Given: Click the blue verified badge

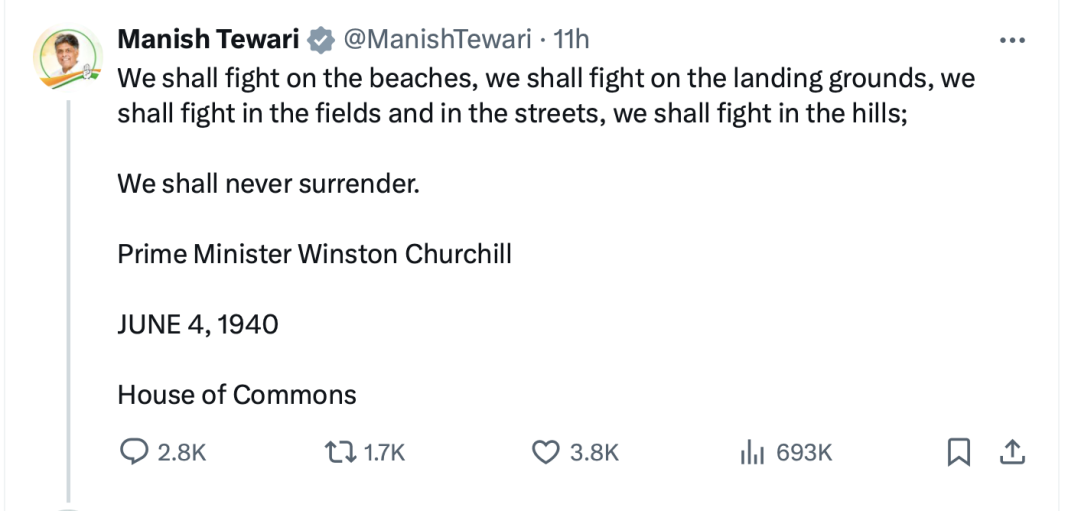Looking at the screenshot, I should click(321, 40).
